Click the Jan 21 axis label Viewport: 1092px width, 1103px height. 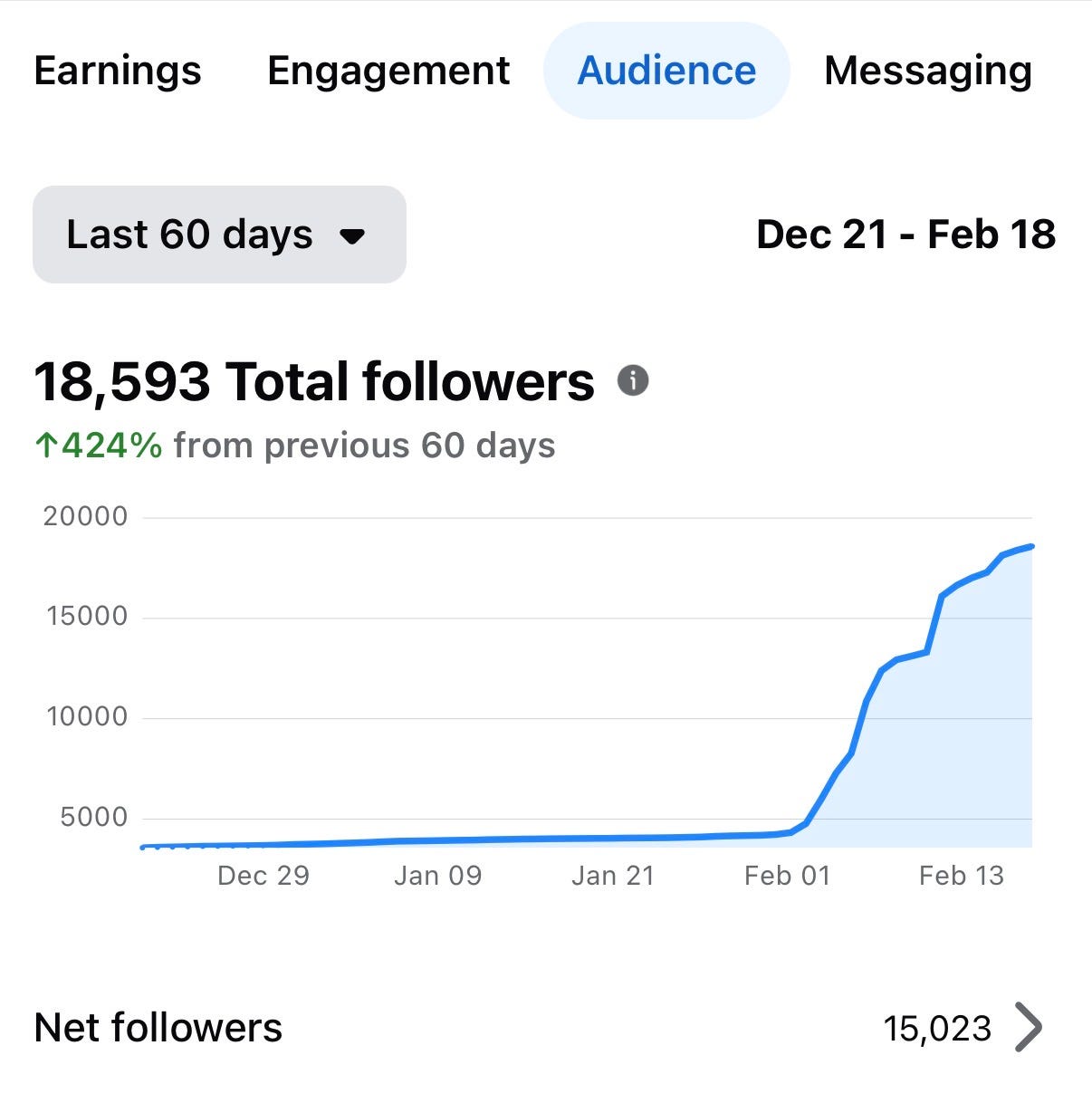612,876
